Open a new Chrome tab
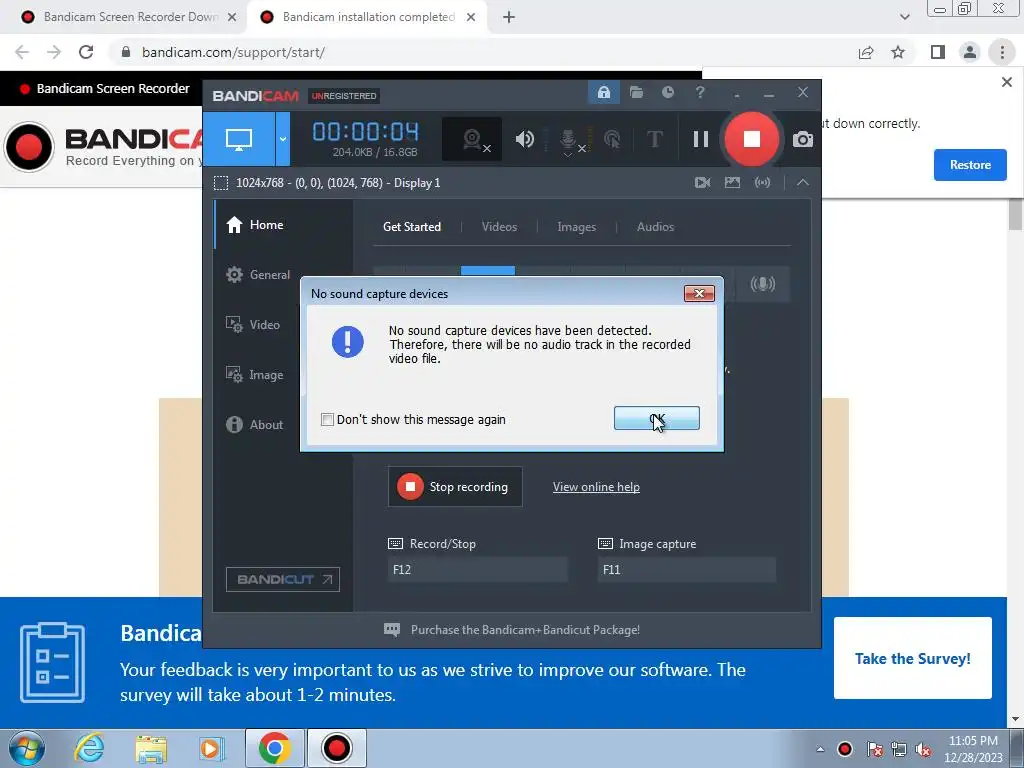The height and width of the screenshot is (768, 1024). (509, 17)
